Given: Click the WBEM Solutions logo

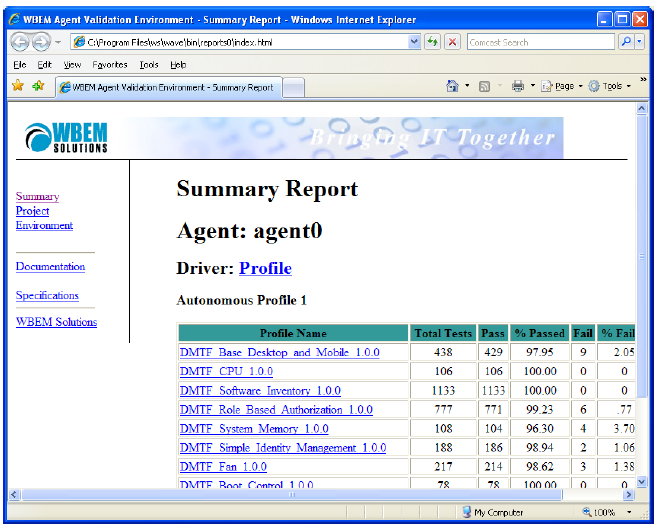Looking at the screenshot, I should tap(66, 137).
